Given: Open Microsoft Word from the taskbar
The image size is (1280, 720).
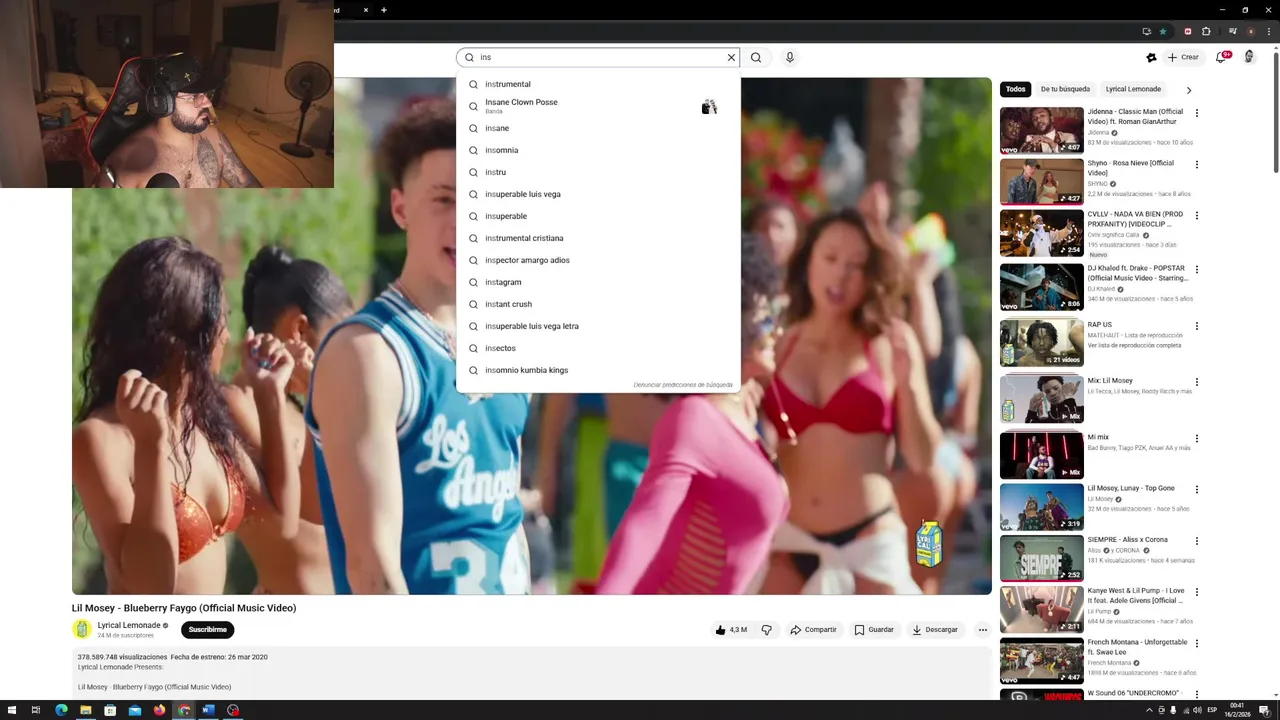Looking at the screenshot, I should 208,710.
